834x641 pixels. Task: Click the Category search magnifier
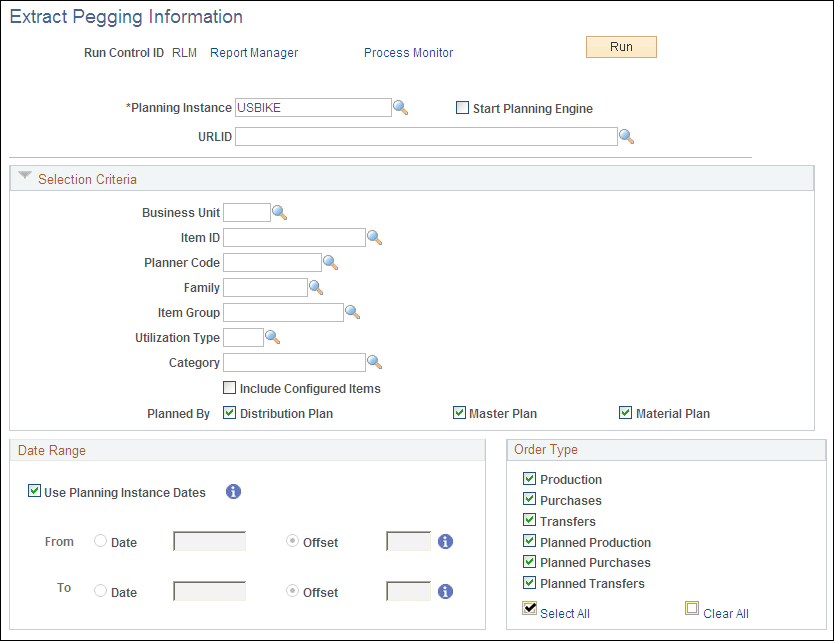coord(375,362)
